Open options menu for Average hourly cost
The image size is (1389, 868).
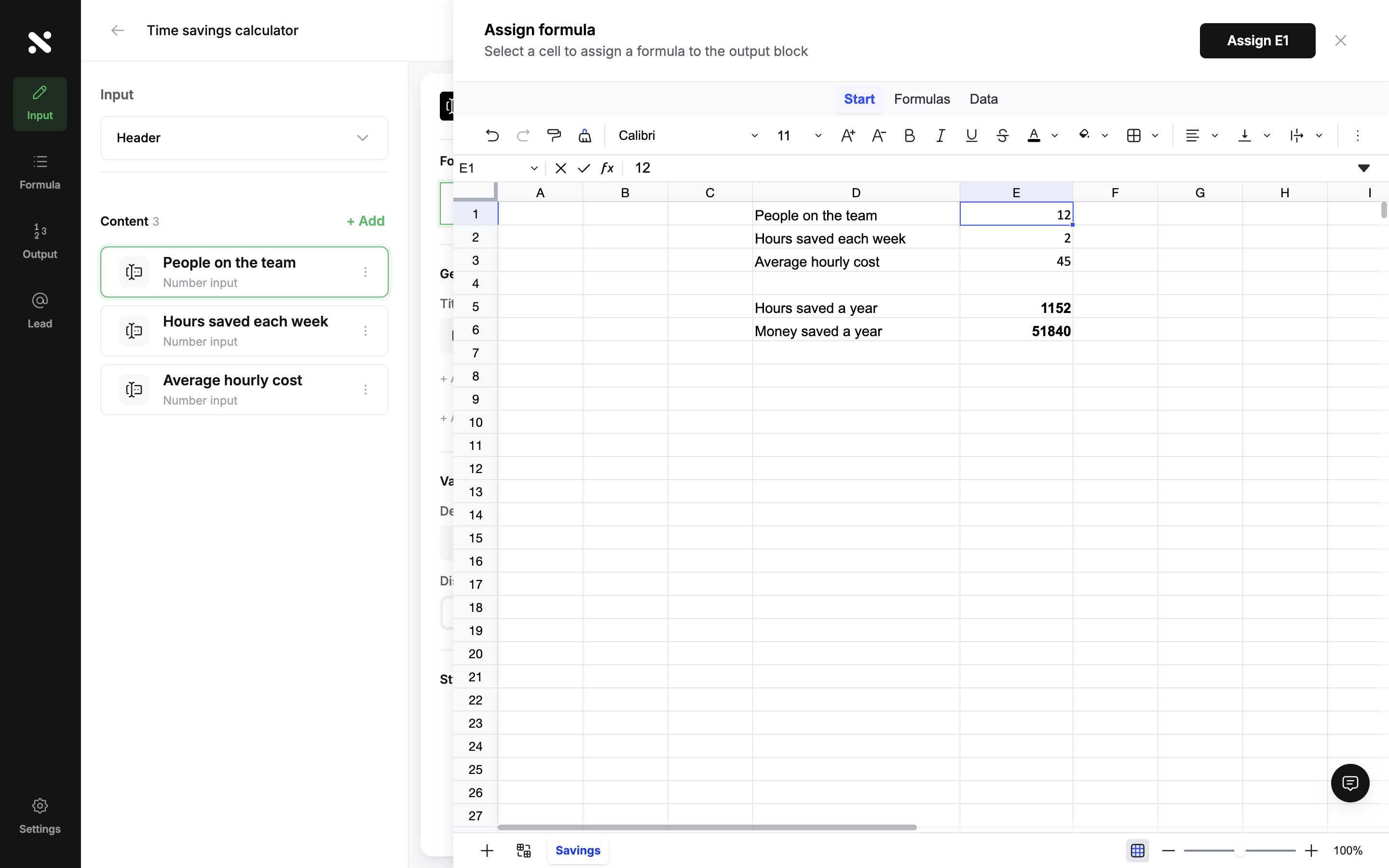(x=366, y=390)
